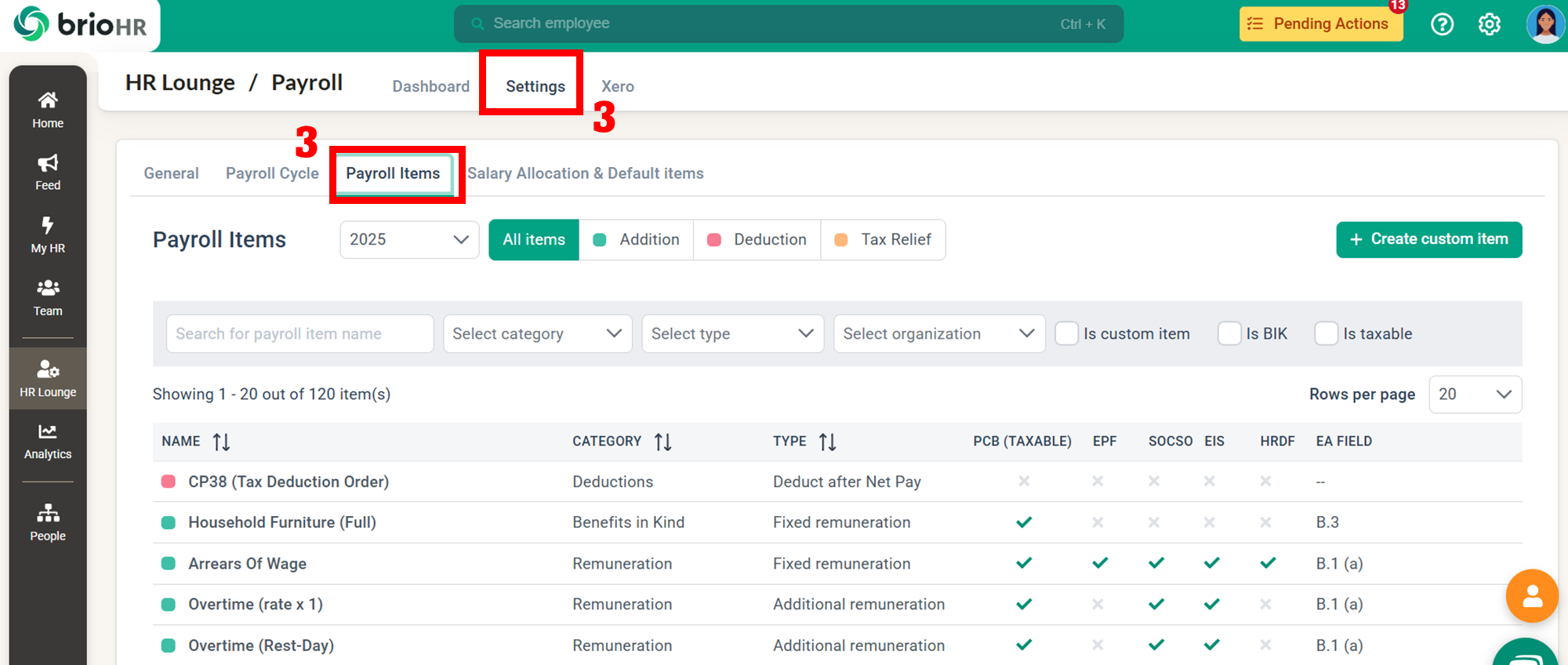Click Payroll breadcrumb link

307,82
